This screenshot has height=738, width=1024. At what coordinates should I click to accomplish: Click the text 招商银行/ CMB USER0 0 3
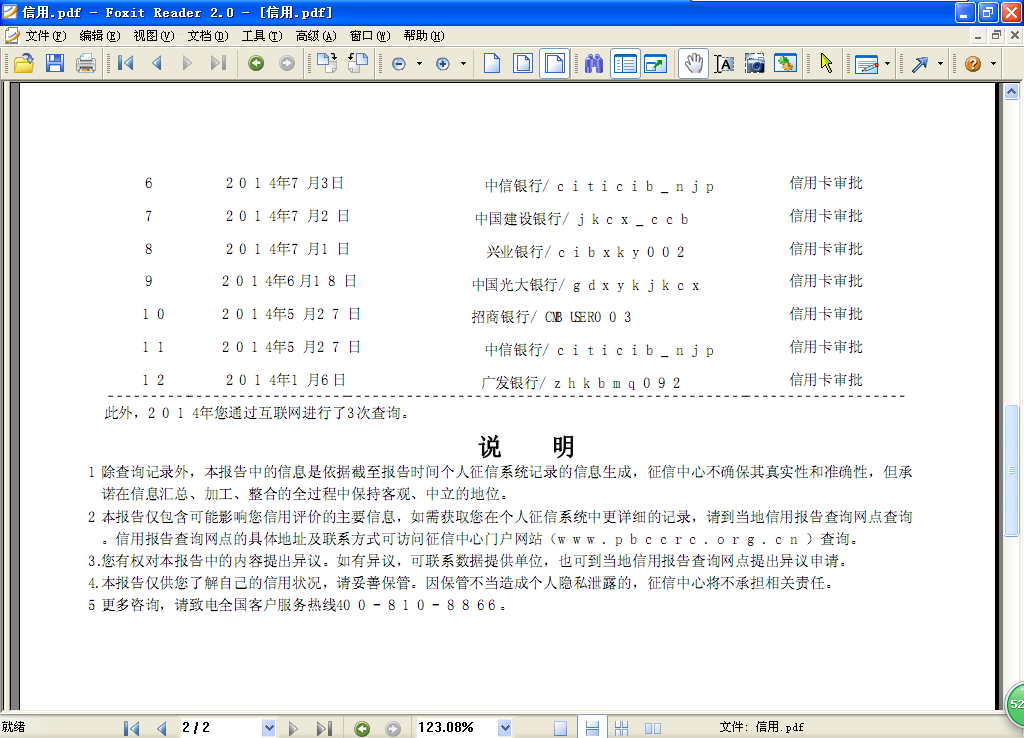click(x=551, y=317)
